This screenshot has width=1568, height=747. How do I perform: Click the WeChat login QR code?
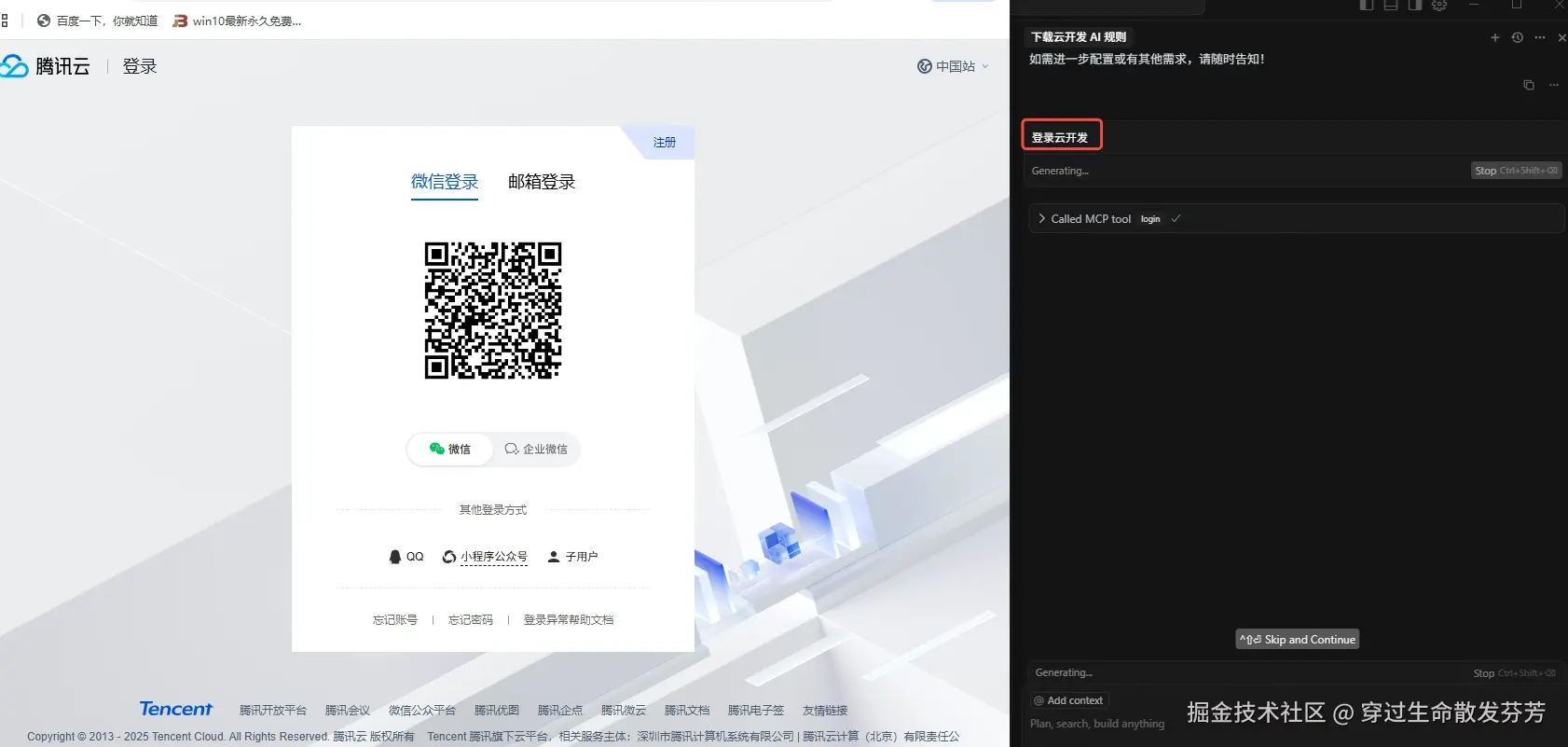(x=493, y=311)
